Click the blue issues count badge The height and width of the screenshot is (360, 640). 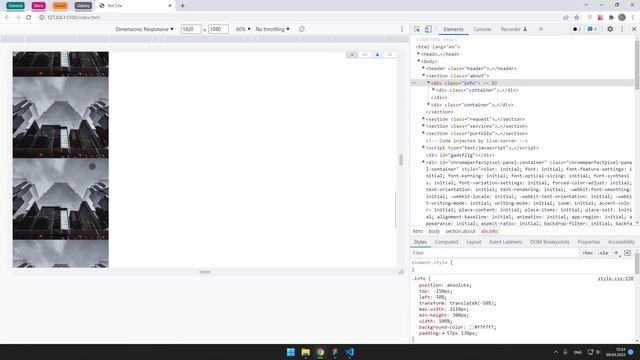pyautogui.click(x=593, y=29)
